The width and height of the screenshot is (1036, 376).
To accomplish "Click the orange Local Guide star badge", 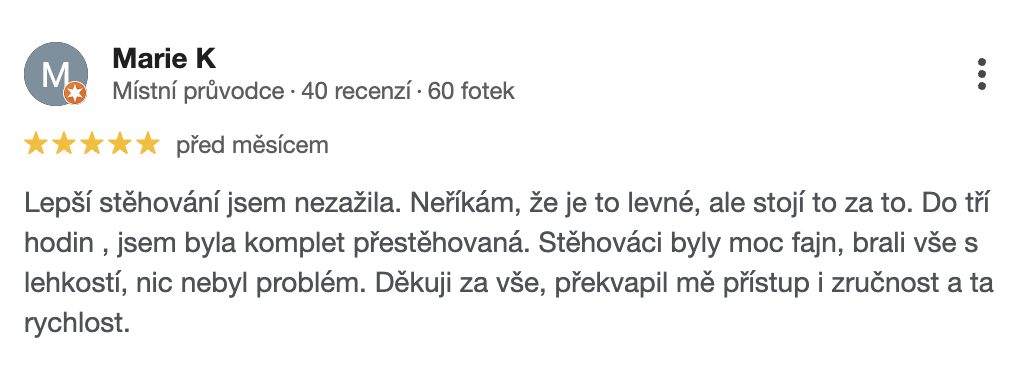I will [x=75, y=94].
